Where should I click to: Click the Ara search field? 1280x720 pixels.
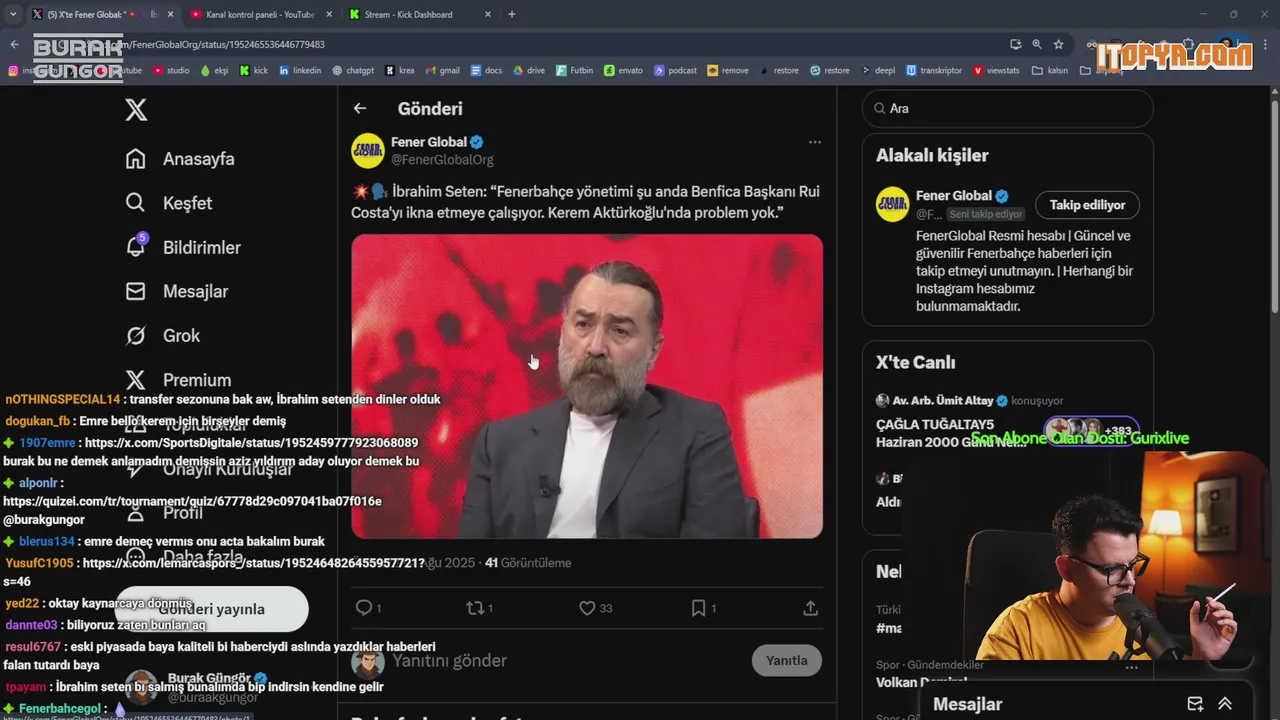click(x=1008, y=108)
